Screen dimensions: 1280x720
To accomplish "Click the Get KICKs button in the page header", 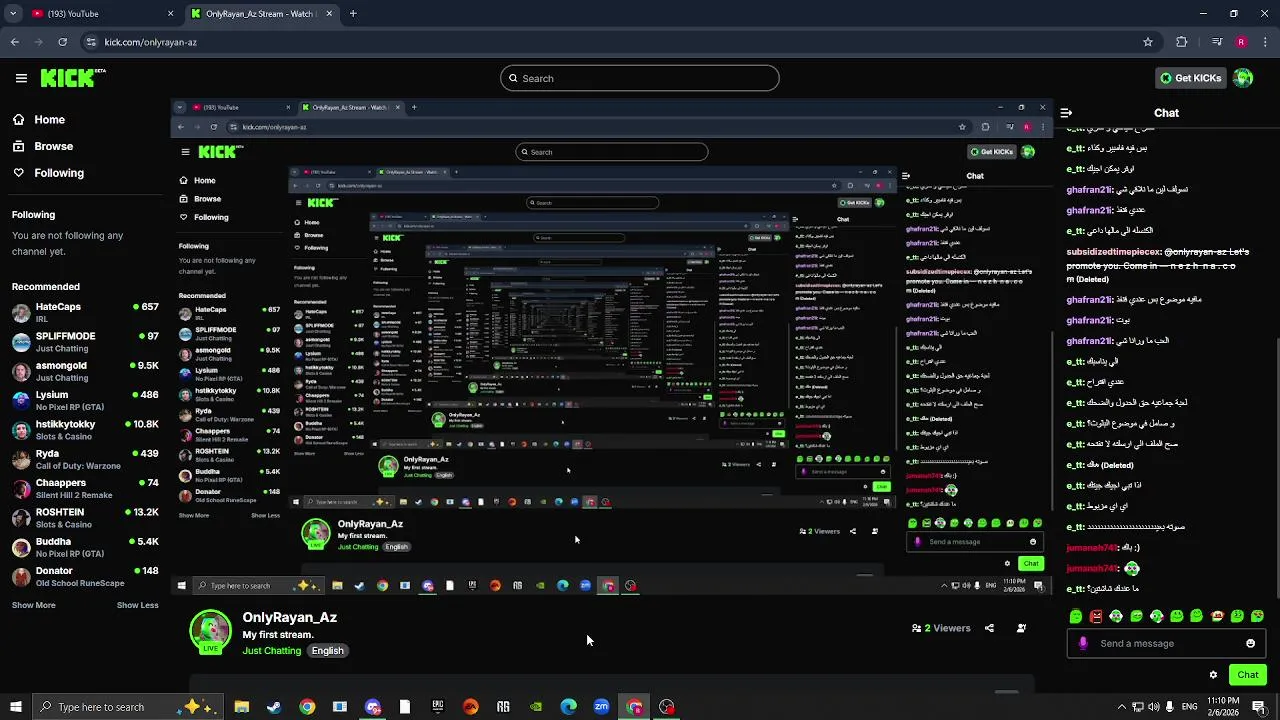I will (1190, 78).
